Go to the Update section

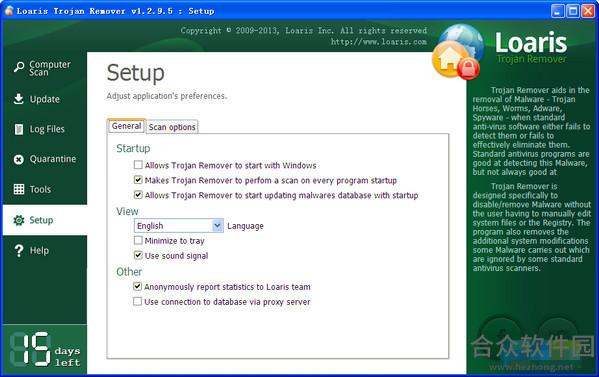[45, 99]
